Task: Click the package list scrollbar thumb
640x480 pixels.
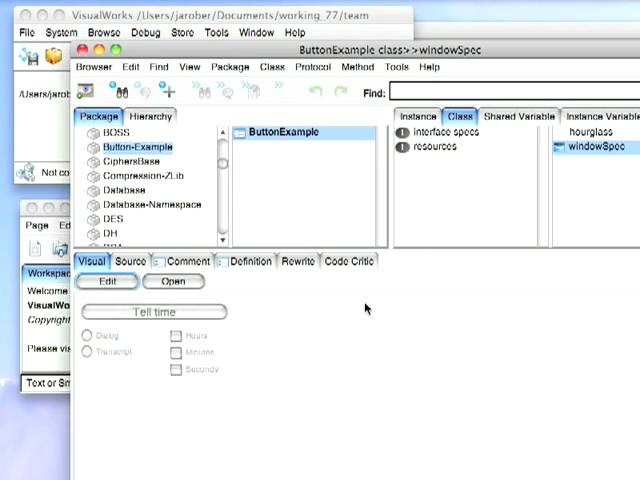Action: [223, 164]
